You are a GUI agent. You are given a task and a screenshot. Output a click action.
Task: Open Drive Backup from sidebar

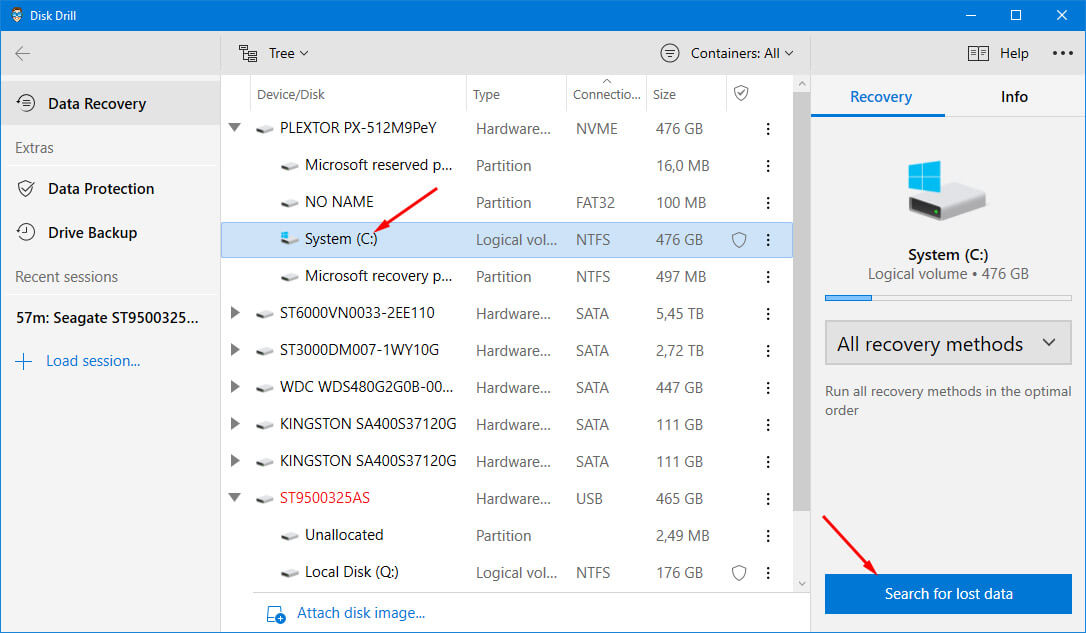[x=92, y=233]
